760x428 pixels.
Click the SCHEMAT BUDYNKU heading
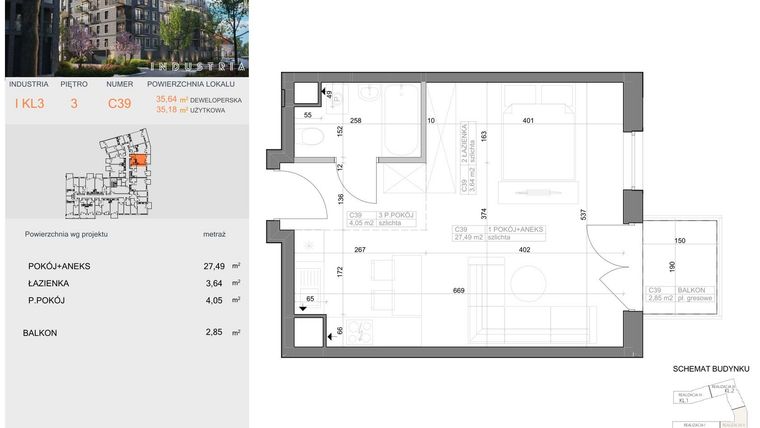(x=711, y=369)
